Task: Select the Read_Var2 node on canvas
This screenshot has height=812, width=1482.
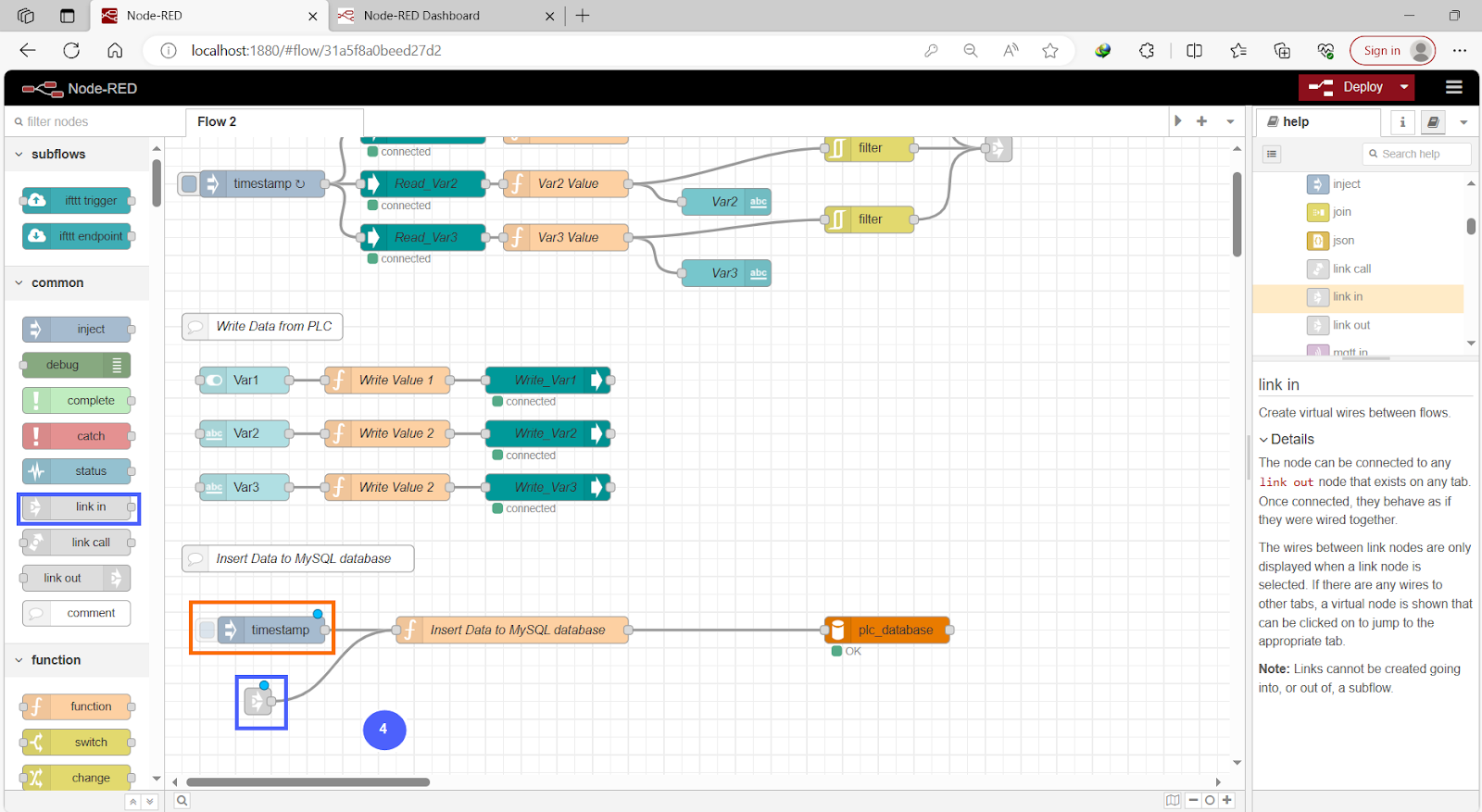Action: (x=423, y=183)
